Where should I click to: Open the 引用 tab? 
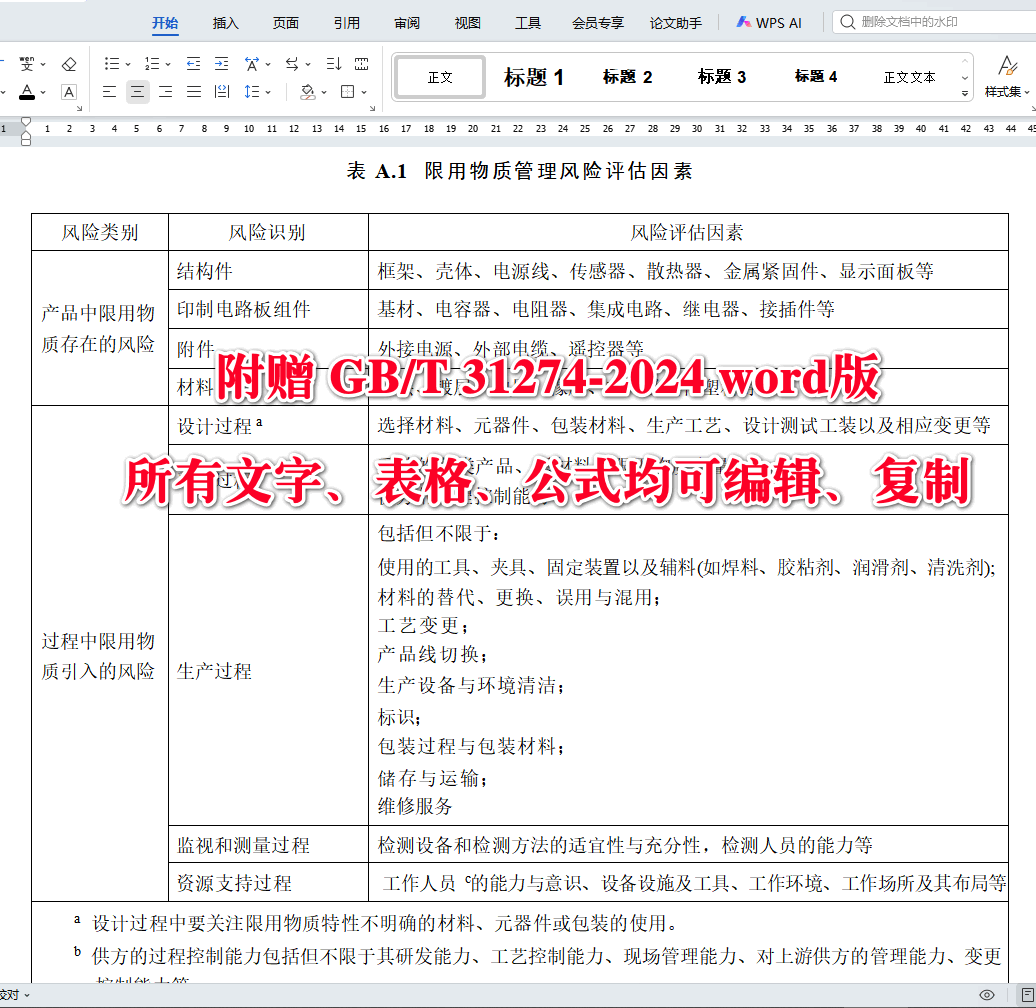347,23
